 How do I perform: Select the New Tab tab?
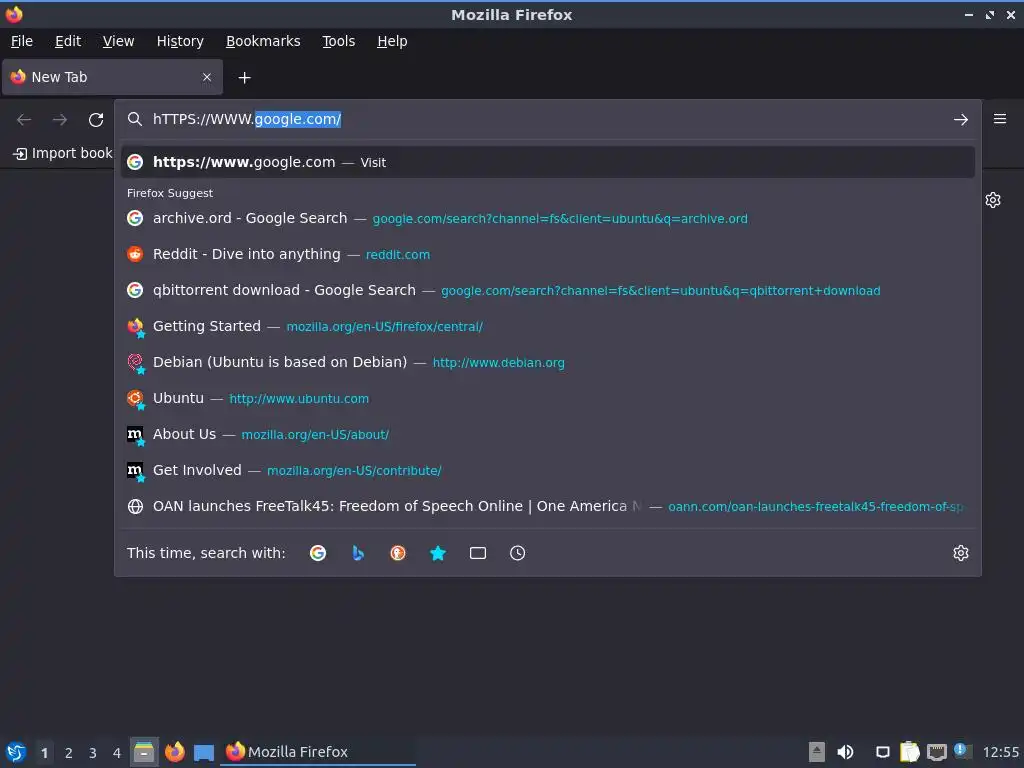(113, 77)
